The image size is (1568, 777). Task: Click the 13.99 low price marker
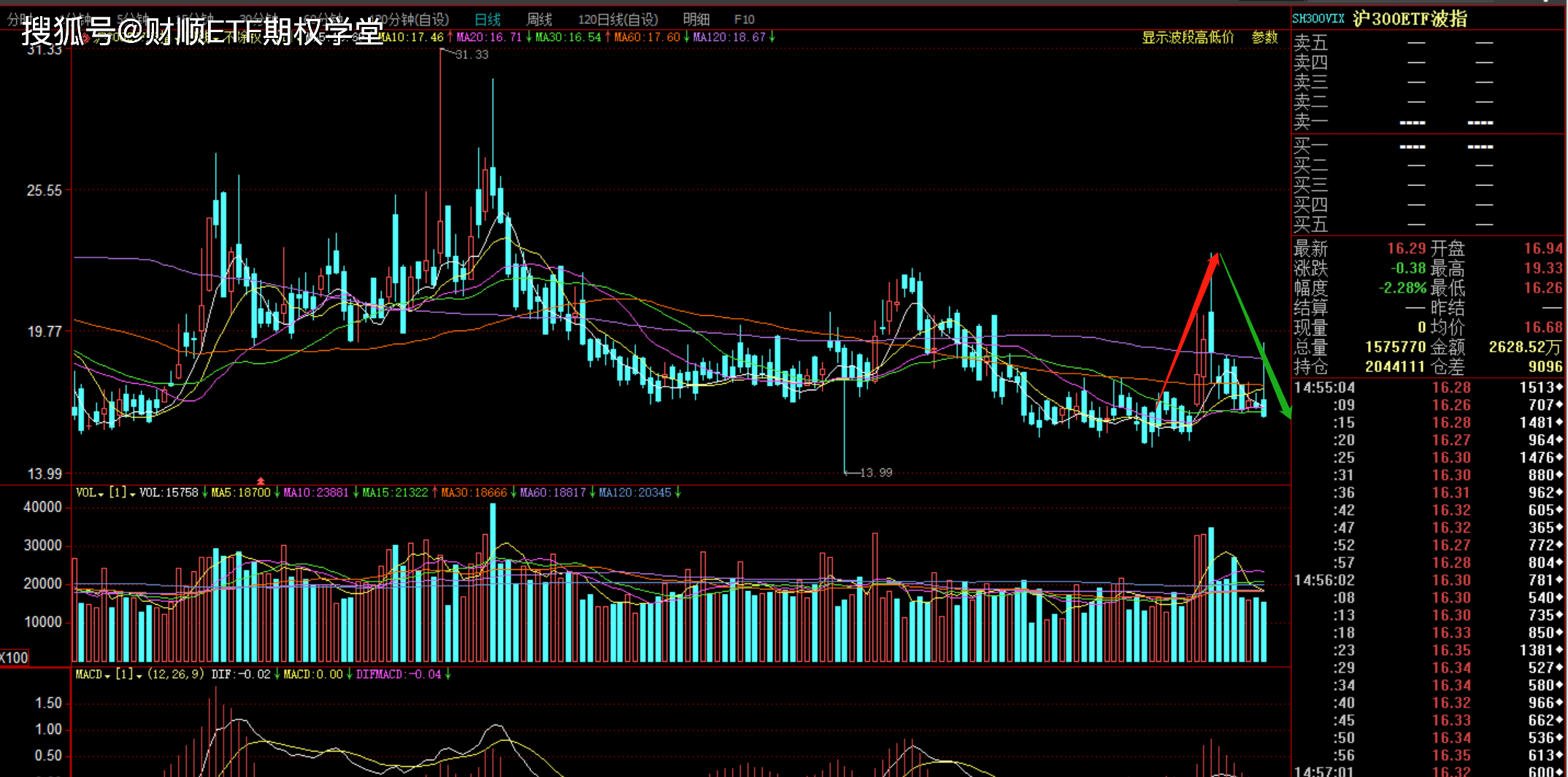[875, 473]
